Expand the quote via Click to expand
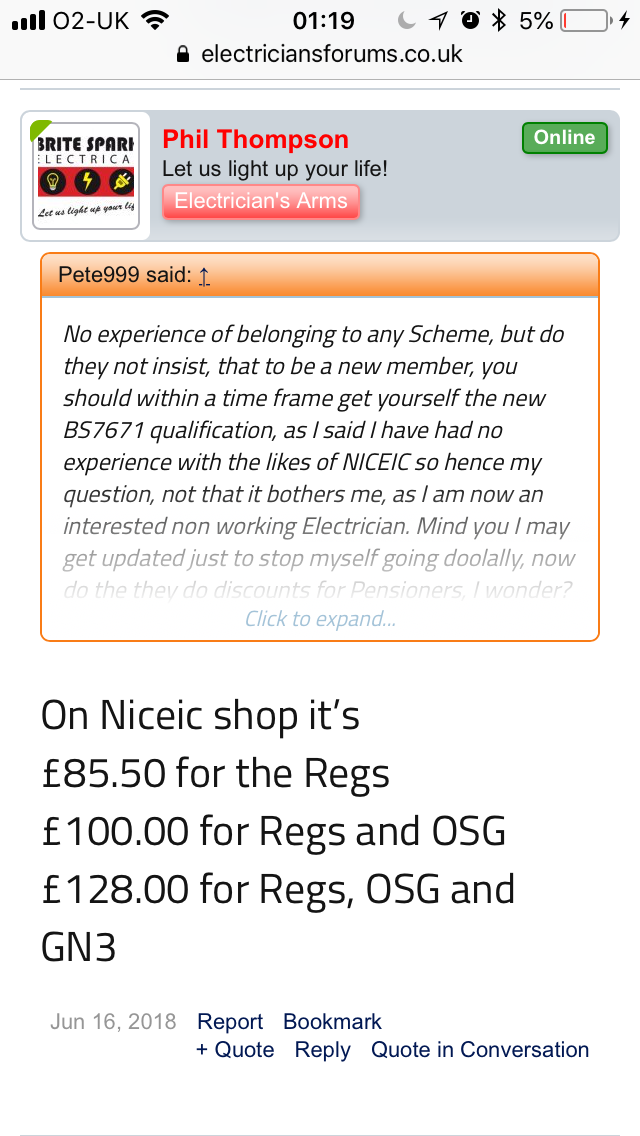 (320, 619)
